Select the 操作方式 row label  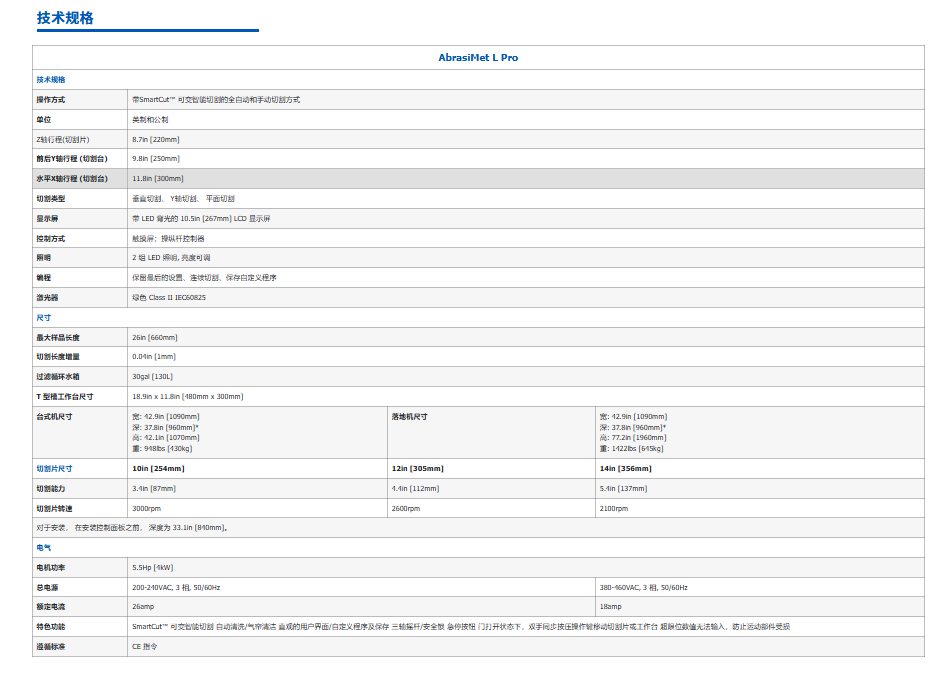(x=51, y=100)
